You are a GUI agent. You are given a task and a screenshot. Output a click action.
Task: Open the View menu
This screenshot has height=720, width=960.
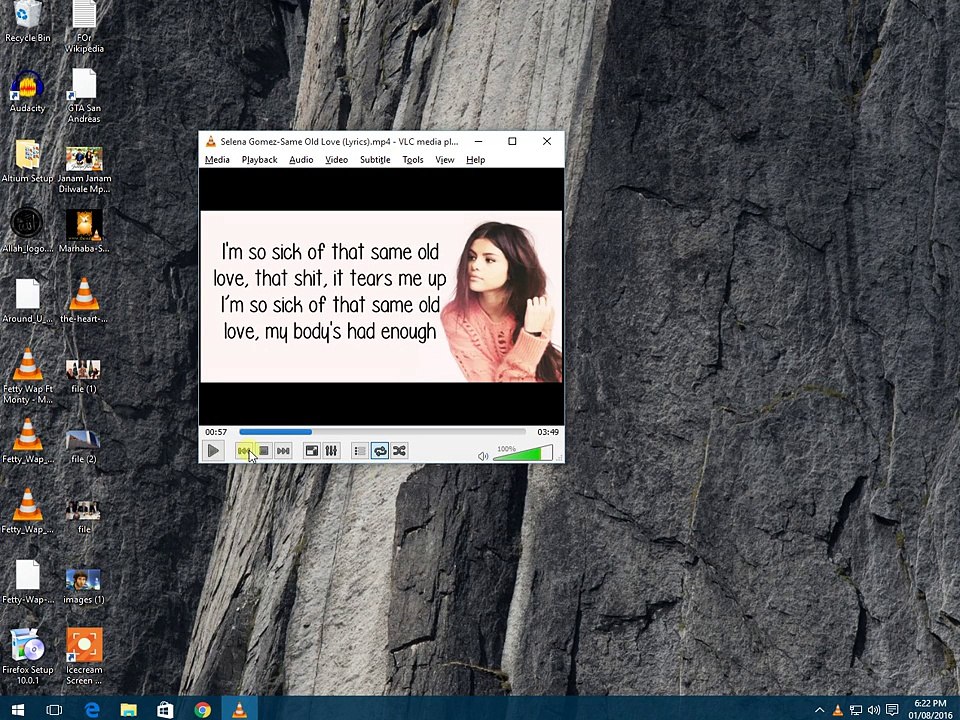445,160
